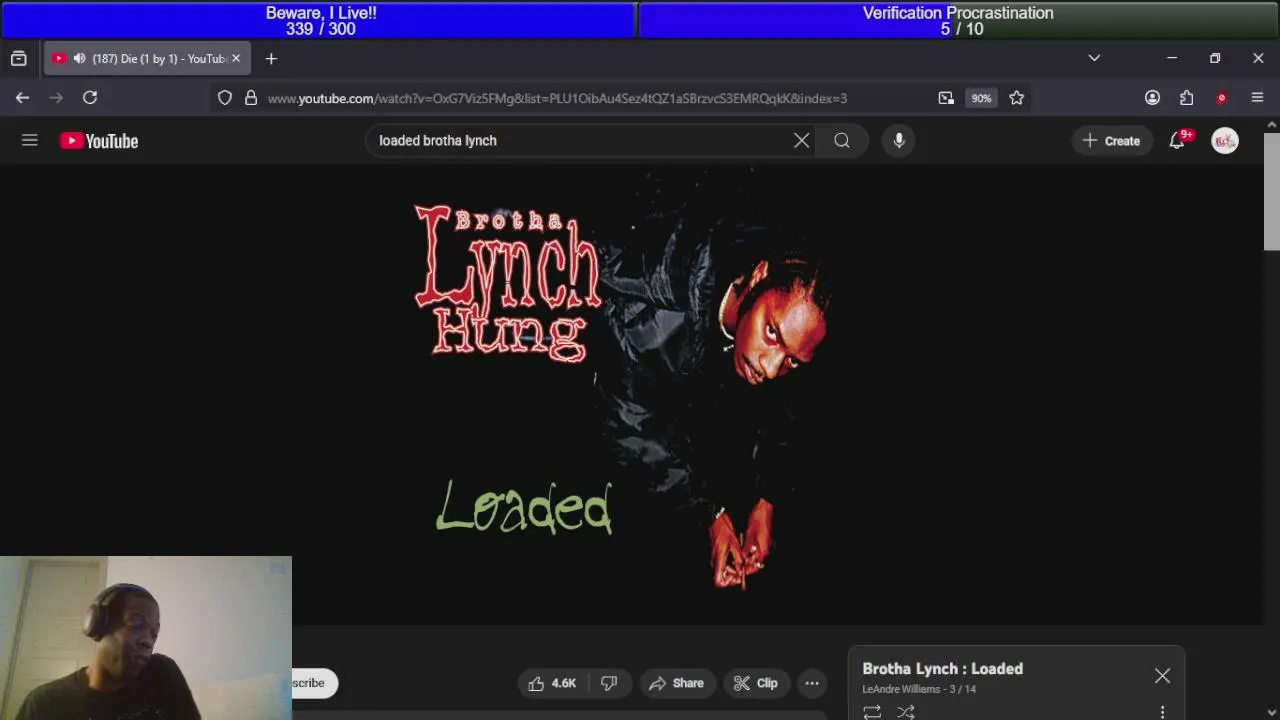Go back to previous page
The height and width of the screenshot is (720, 1280).
[x=22, y=98]
